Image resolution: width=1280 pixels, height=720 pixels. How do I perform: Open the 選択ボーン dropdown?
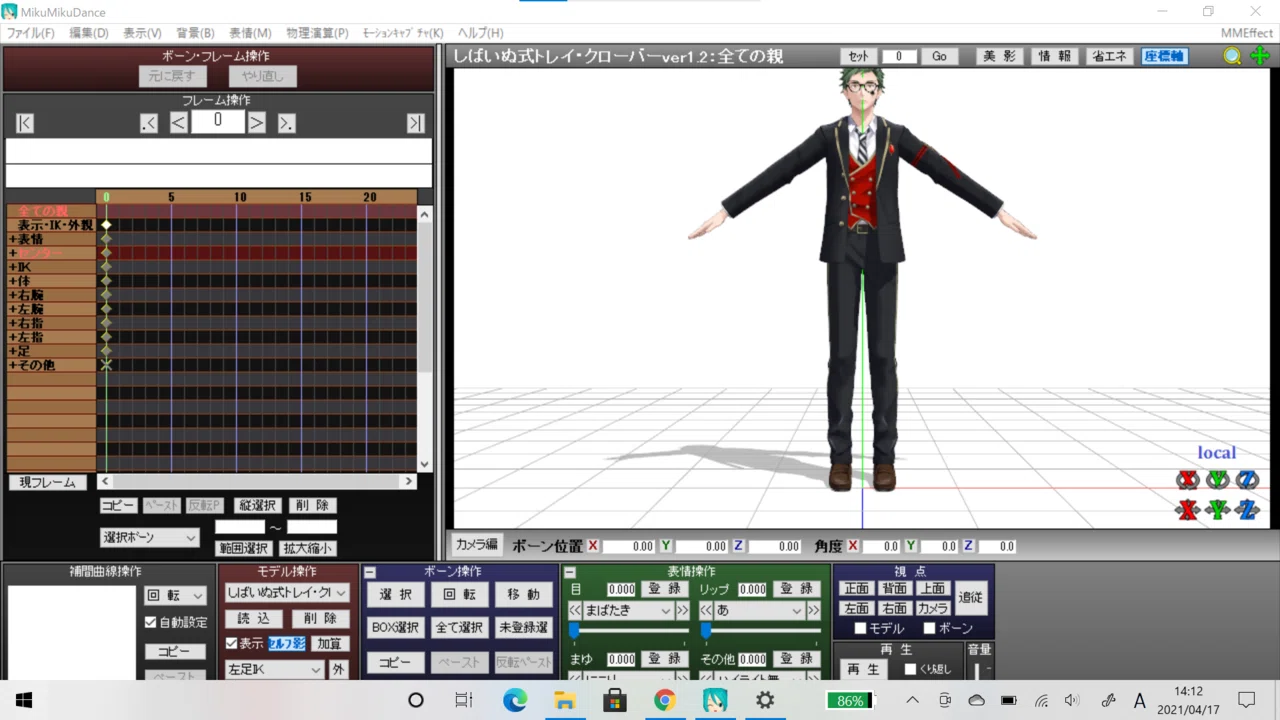point(150,537)
